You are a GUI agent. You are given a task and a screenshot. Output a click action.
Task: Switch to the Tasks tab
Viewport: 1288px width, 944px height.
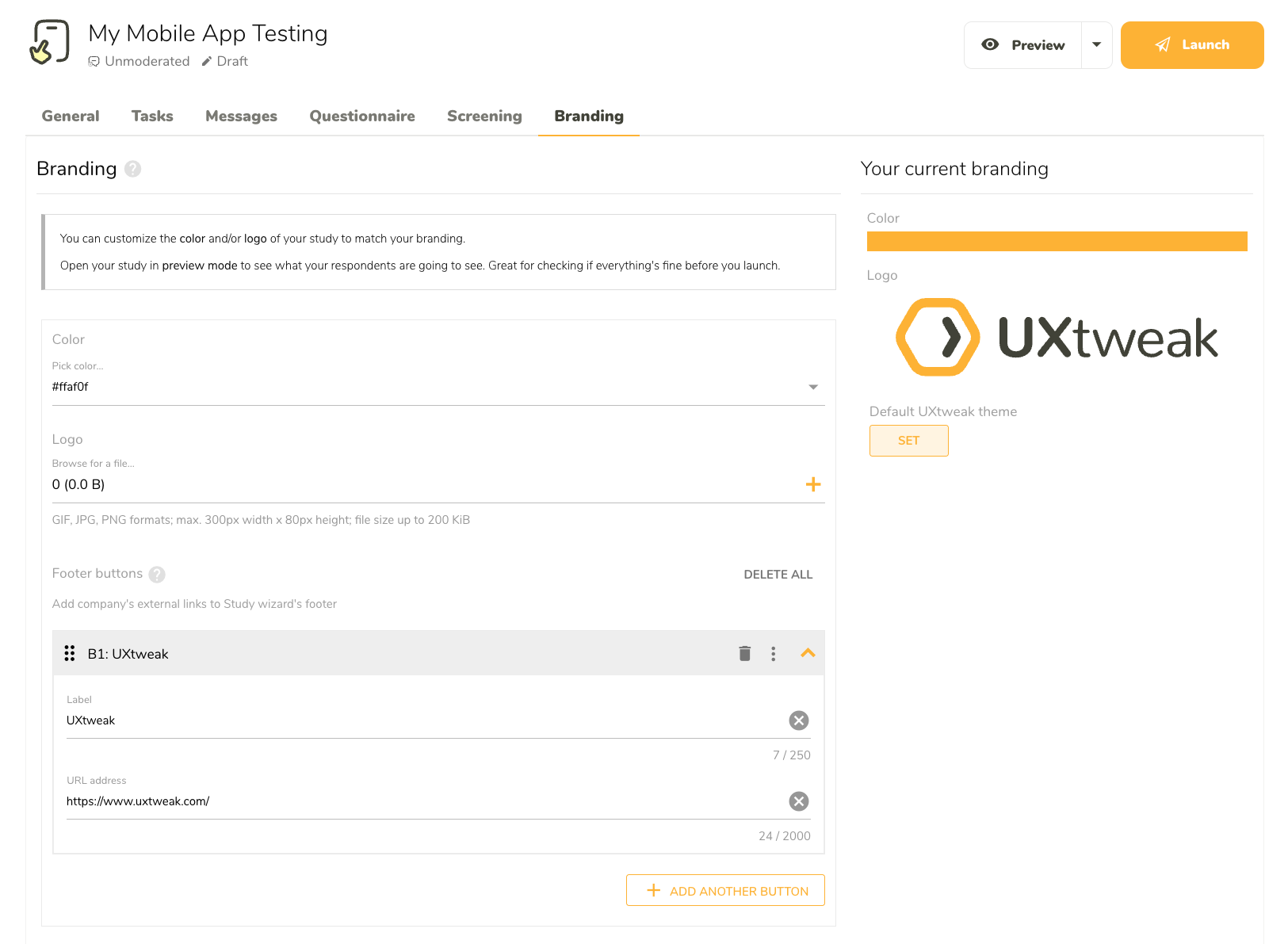152,117
